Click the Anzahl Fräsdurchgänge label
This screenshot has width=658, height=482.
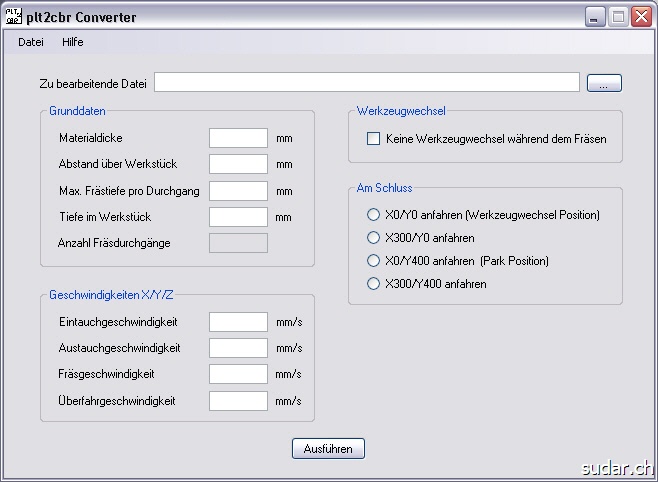point(114,243)
